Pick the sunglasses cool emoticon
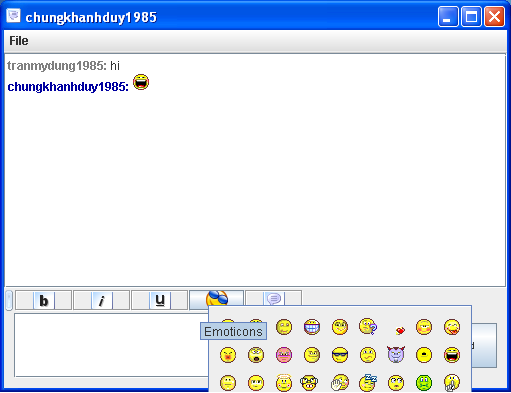511x393 pixels. pyautogui.click(x=340, y=355)
